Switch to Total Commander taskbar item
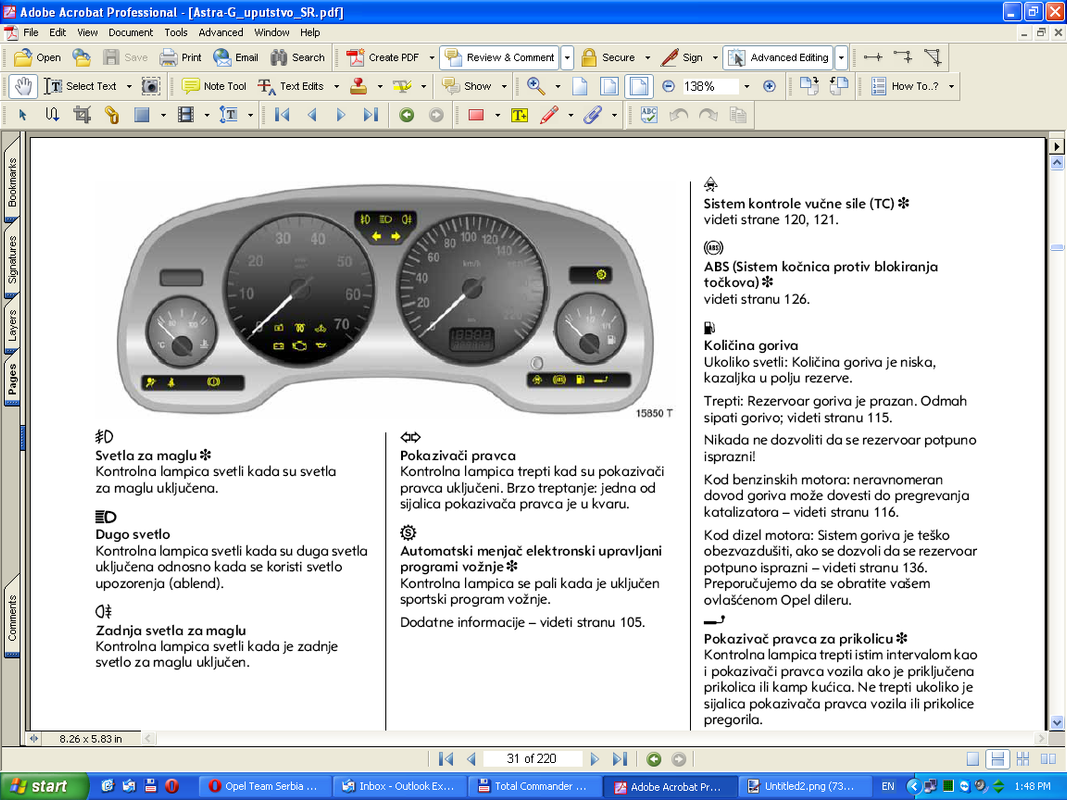The image size is (1067, 800). [534, 786]
